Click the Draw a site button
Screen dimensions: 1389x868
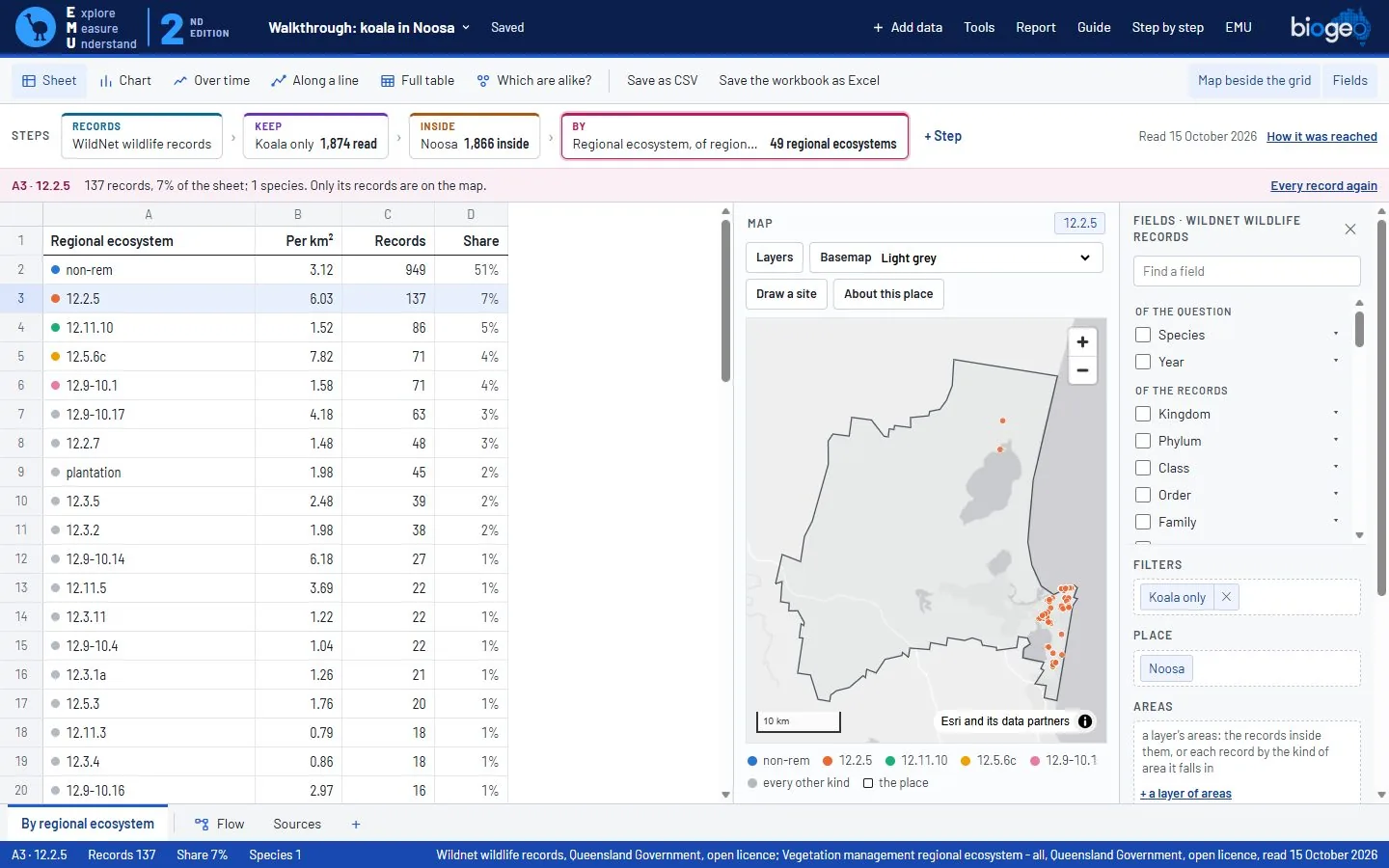point(786,294)
